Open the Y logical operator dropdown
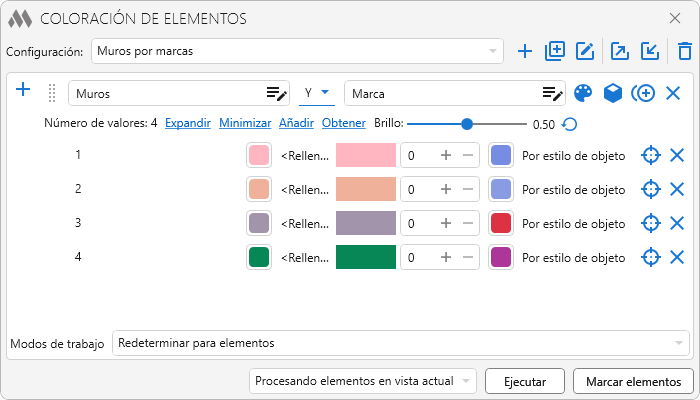The width and height of the screenshot is (700, 400). click(317, 93)
